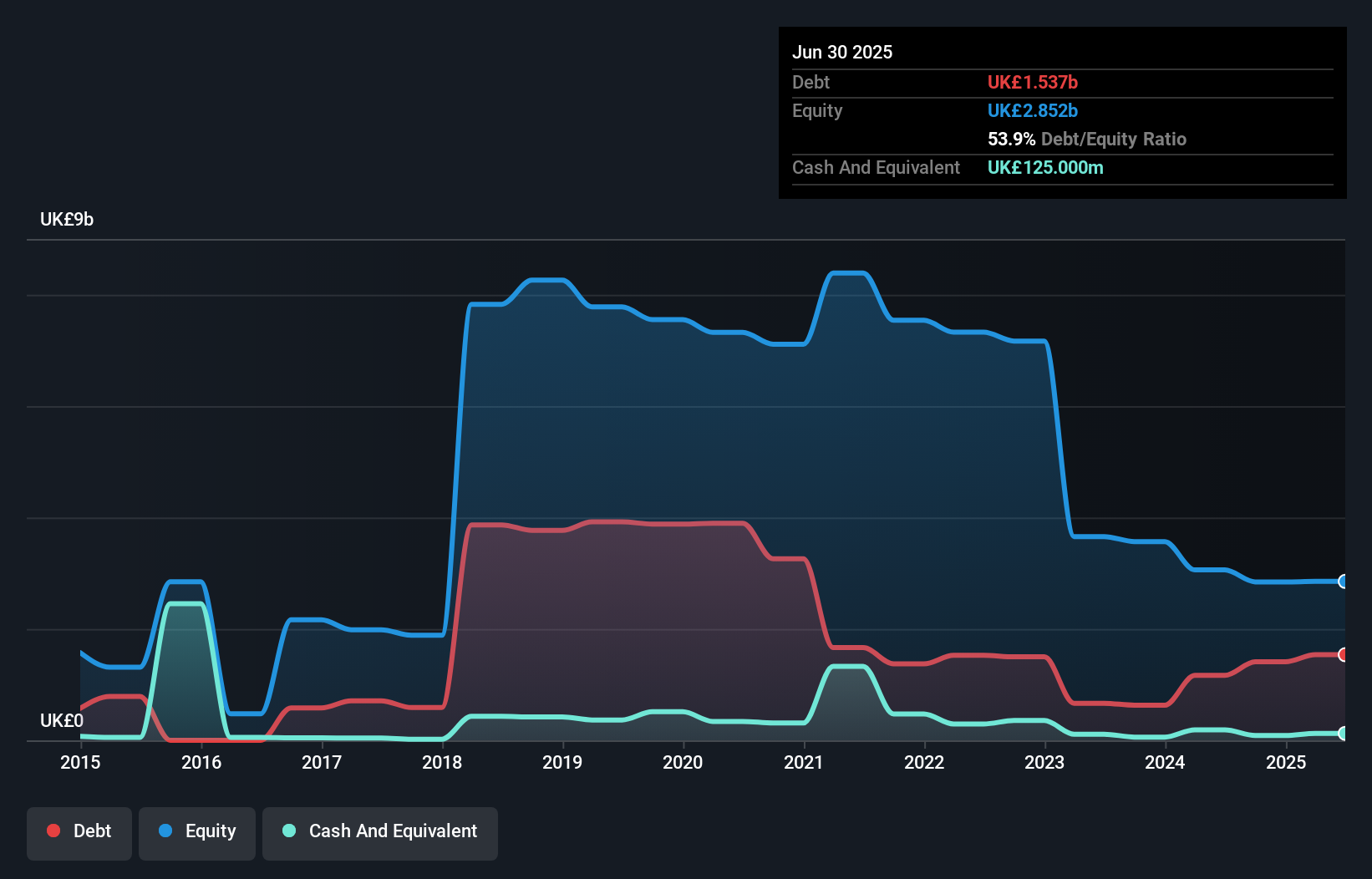Image resolution: width=1372 pixels, height=879 pixels.
Task: Expand the Debt row in the tooltip panel
Action: pos(810,82)
